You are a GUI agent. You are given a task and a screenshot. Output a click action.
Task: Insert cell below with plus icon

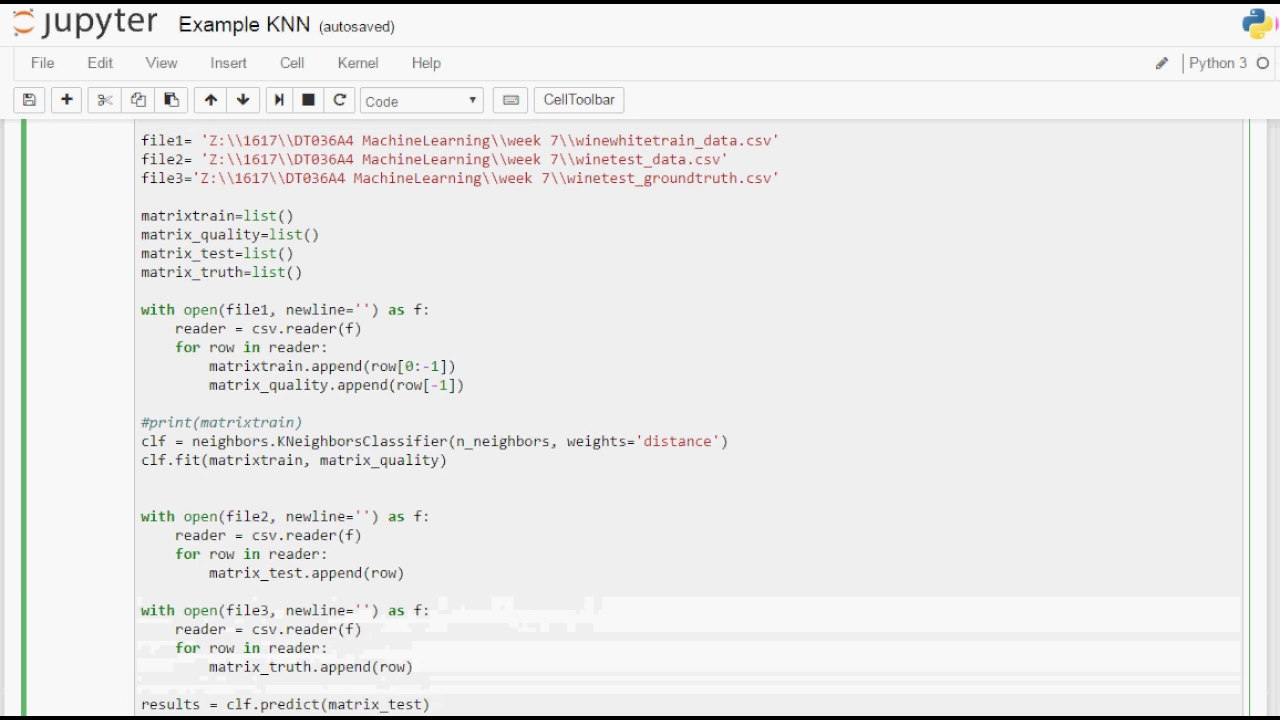pos(67,100)
